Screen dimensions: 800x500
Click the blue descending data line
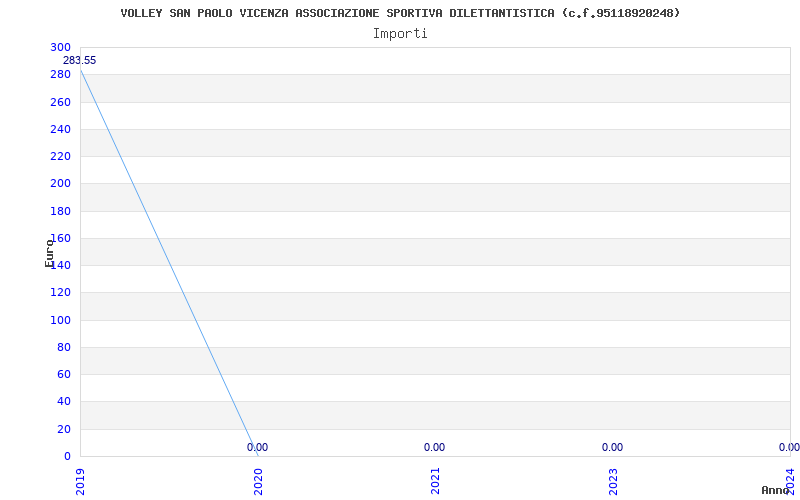[169, 263]
